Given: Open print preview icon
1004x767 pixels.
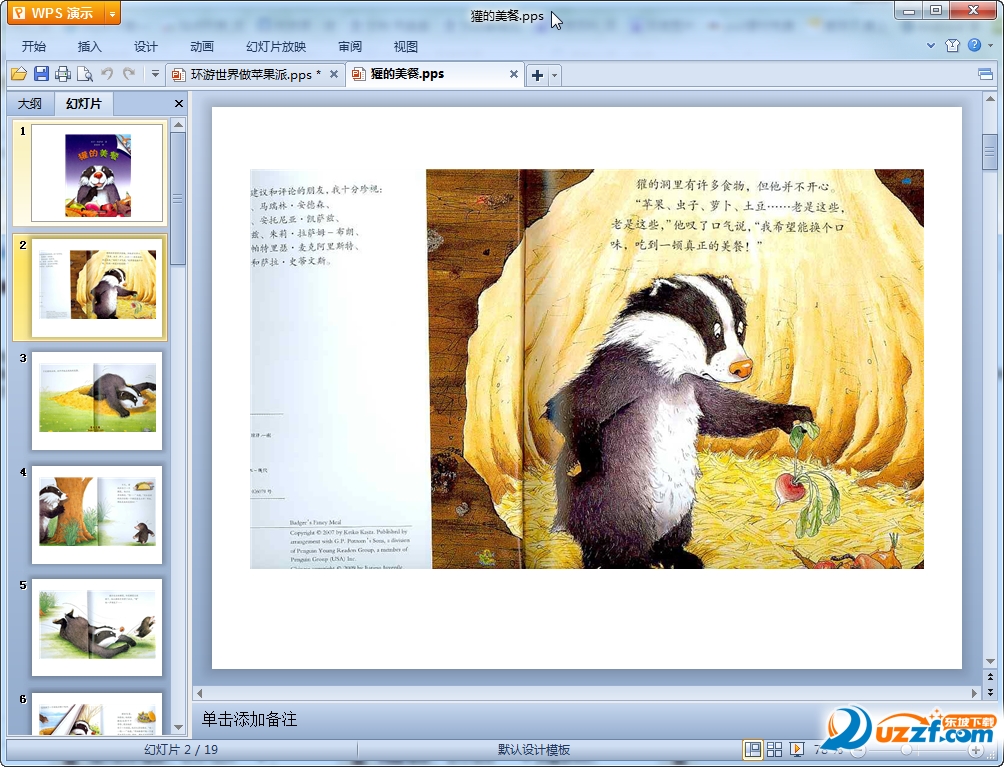Looking at the screenshot, I should (85, 74).
